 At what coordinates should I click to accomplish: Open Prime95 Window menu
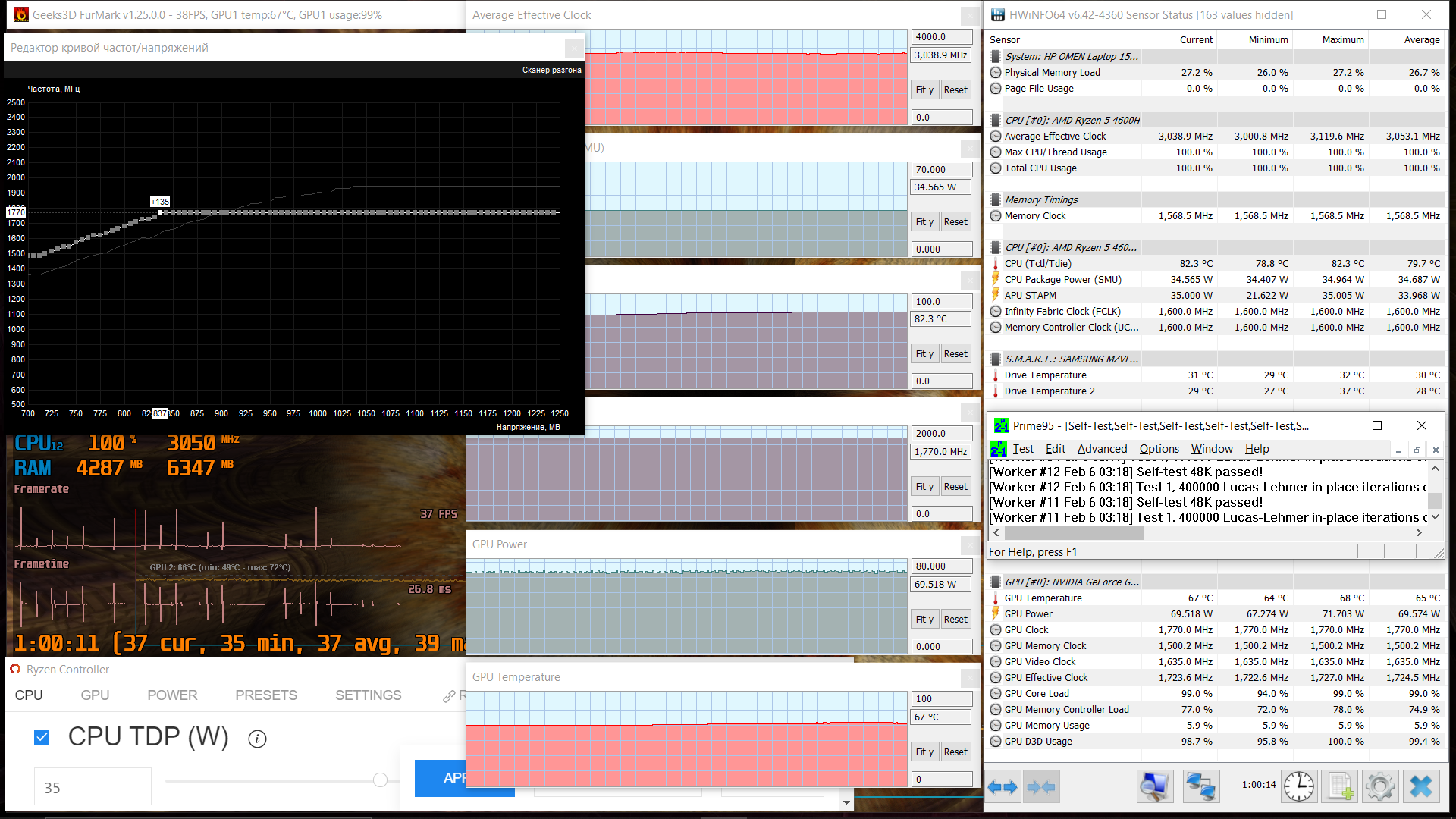(1212, 449)
